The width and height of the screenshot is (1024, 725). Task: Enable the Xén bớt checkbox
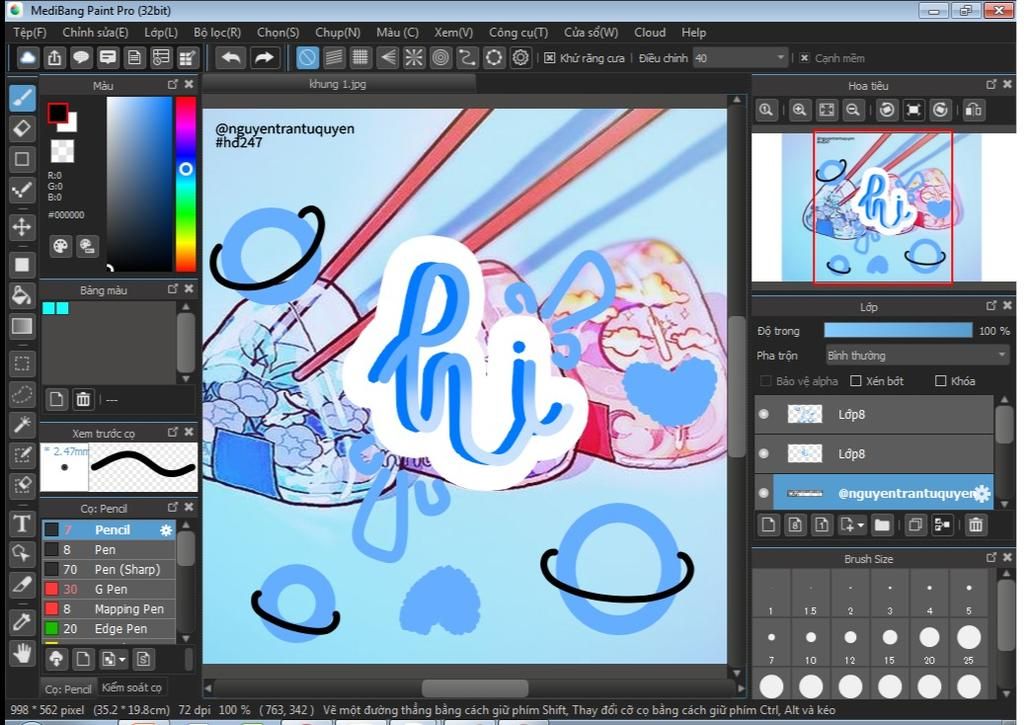(856, 381)
